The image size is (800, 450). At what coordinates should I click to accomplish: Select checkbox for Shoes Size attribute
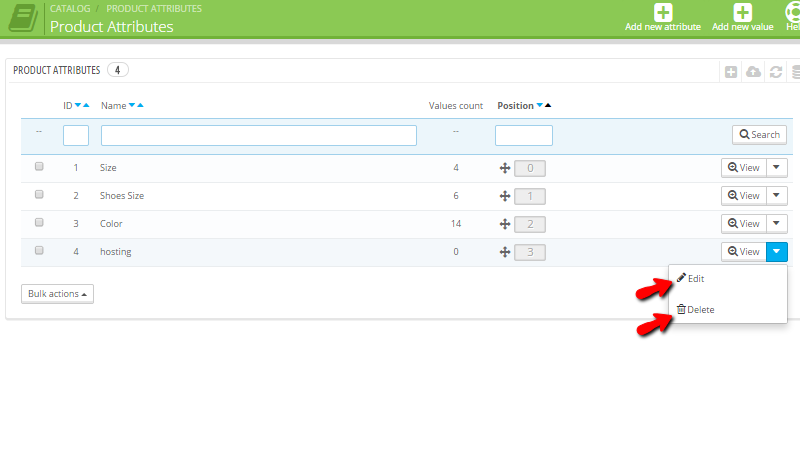point(39,194)
